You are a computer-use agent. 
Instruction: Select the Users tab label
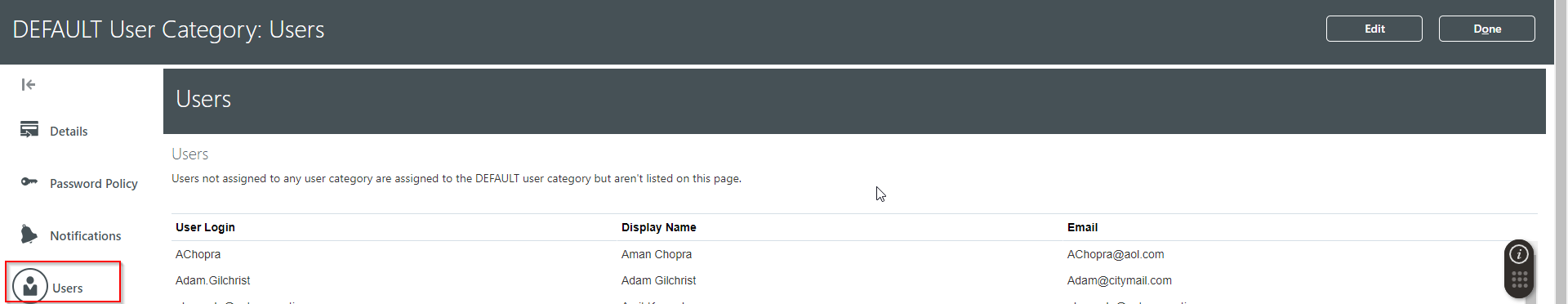68,288
